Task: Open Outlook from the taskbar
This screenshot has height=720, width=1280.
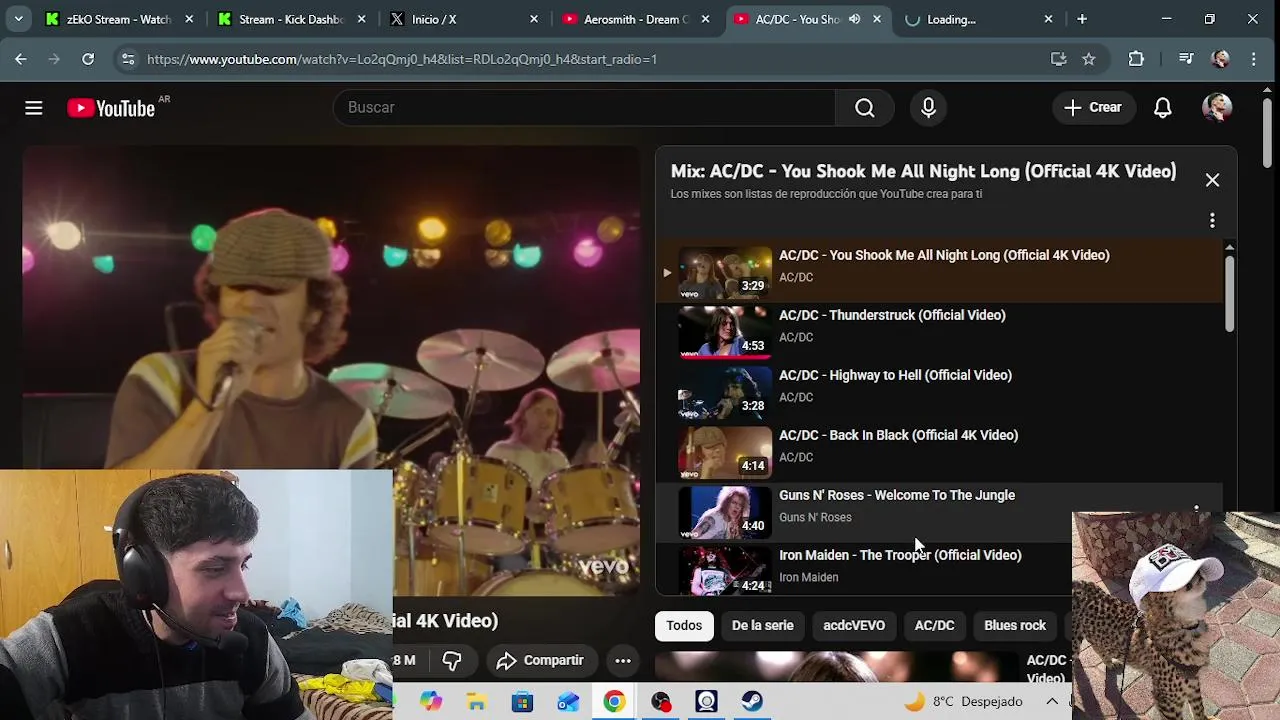Action: tap(568, 702)
